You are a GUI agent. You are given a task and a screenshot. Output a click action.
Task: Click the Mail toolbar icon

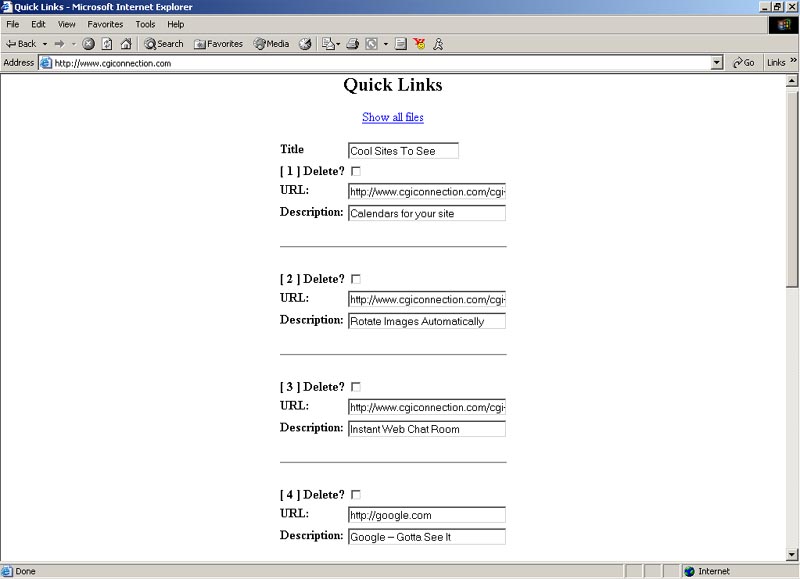(x=328, y=44)
